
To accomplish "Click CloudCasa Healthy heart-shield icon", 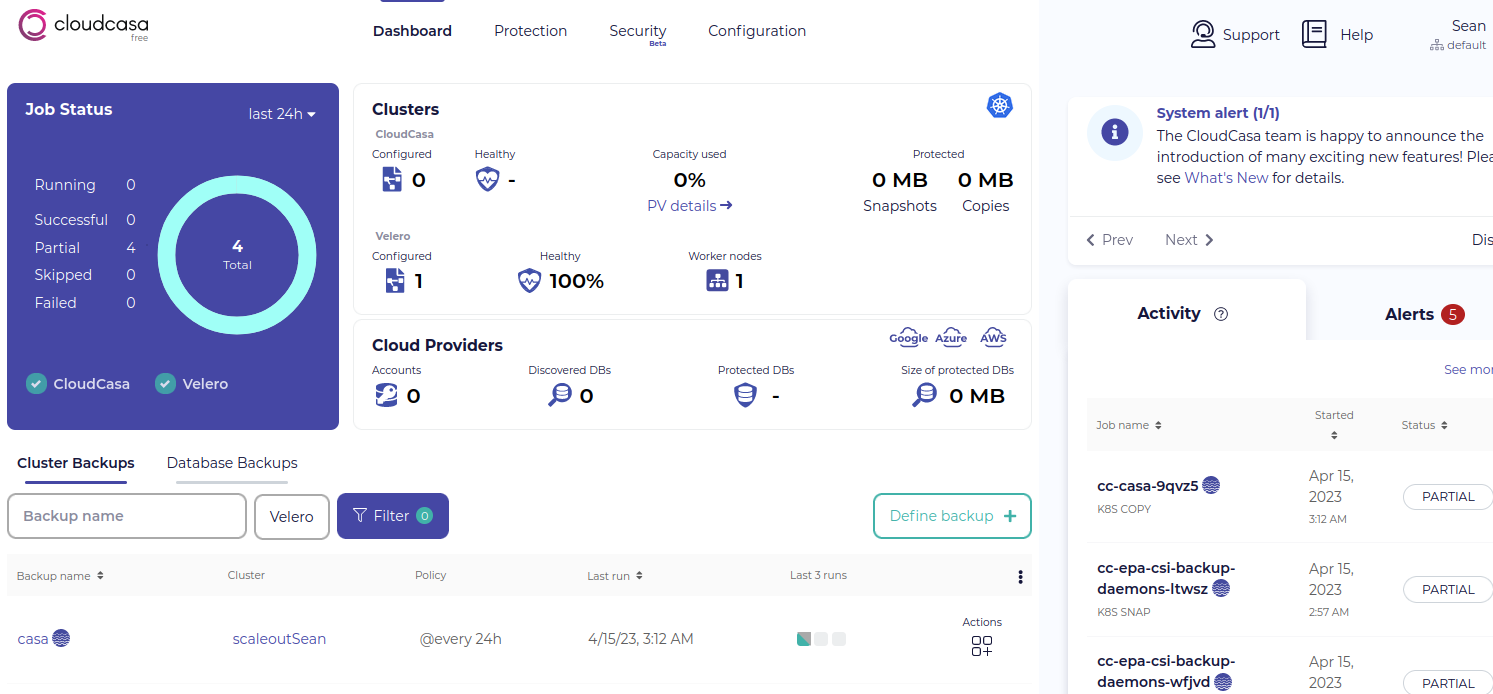I will [487, 179].
